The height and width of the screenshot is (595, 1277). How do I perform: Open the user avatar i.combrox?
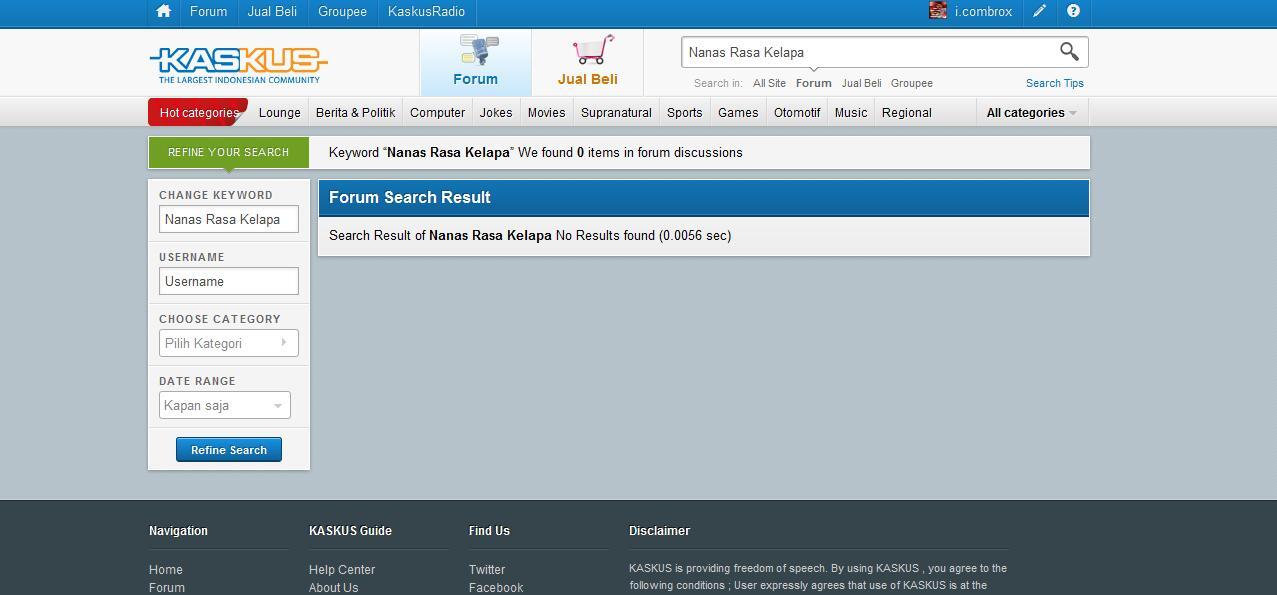click(938, 11)
